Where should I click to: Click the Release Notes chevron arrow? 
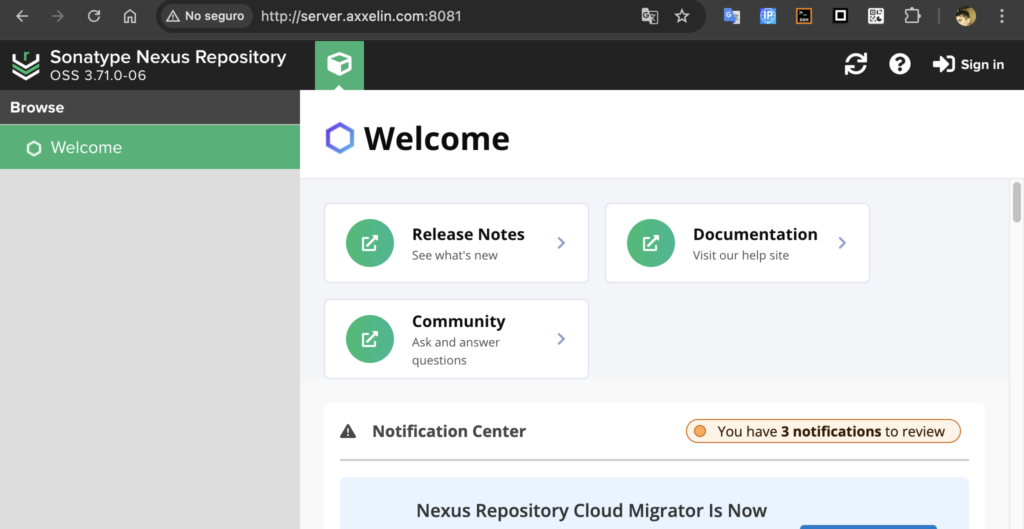(561, 243)
